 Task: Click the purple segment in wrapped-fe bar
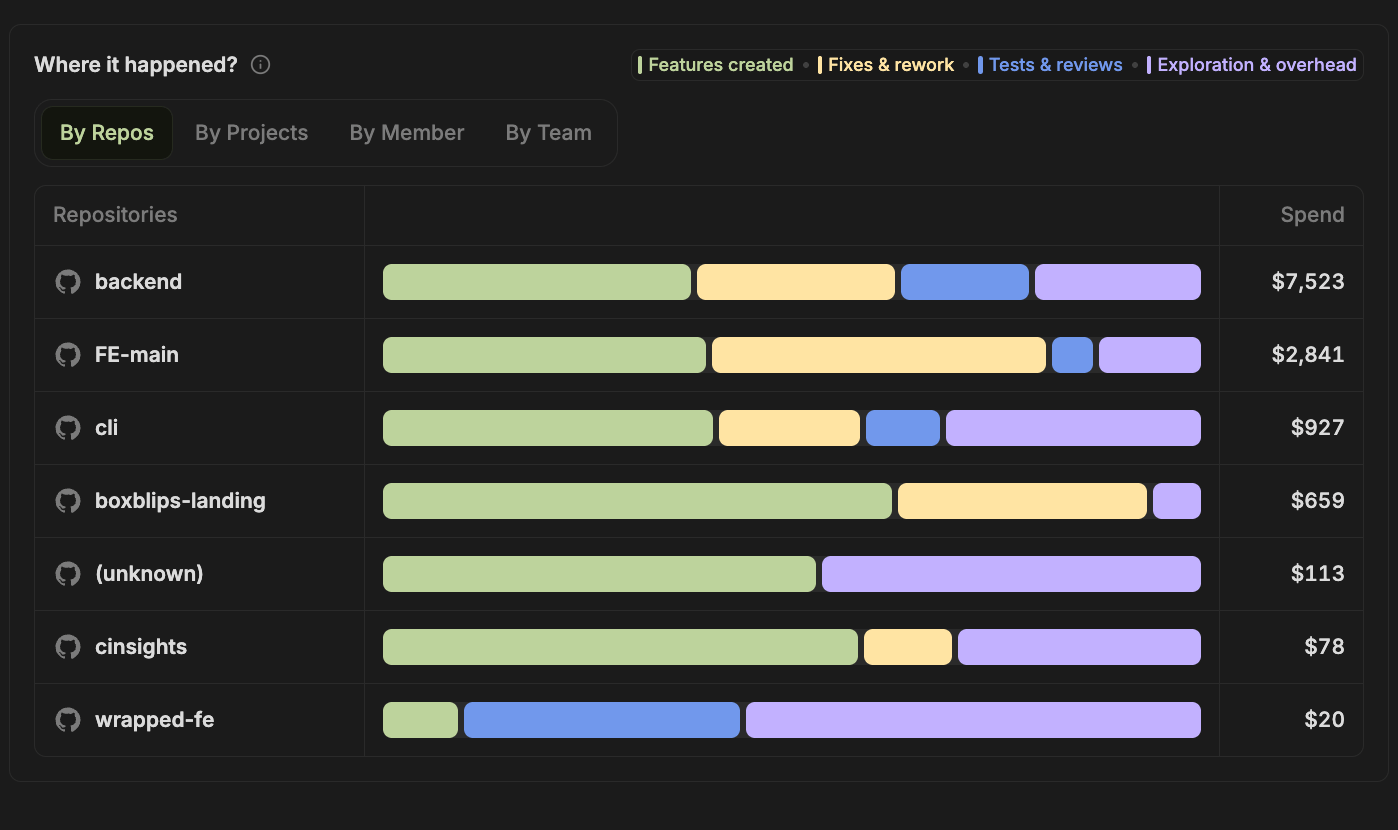click(x=973, y=720)
